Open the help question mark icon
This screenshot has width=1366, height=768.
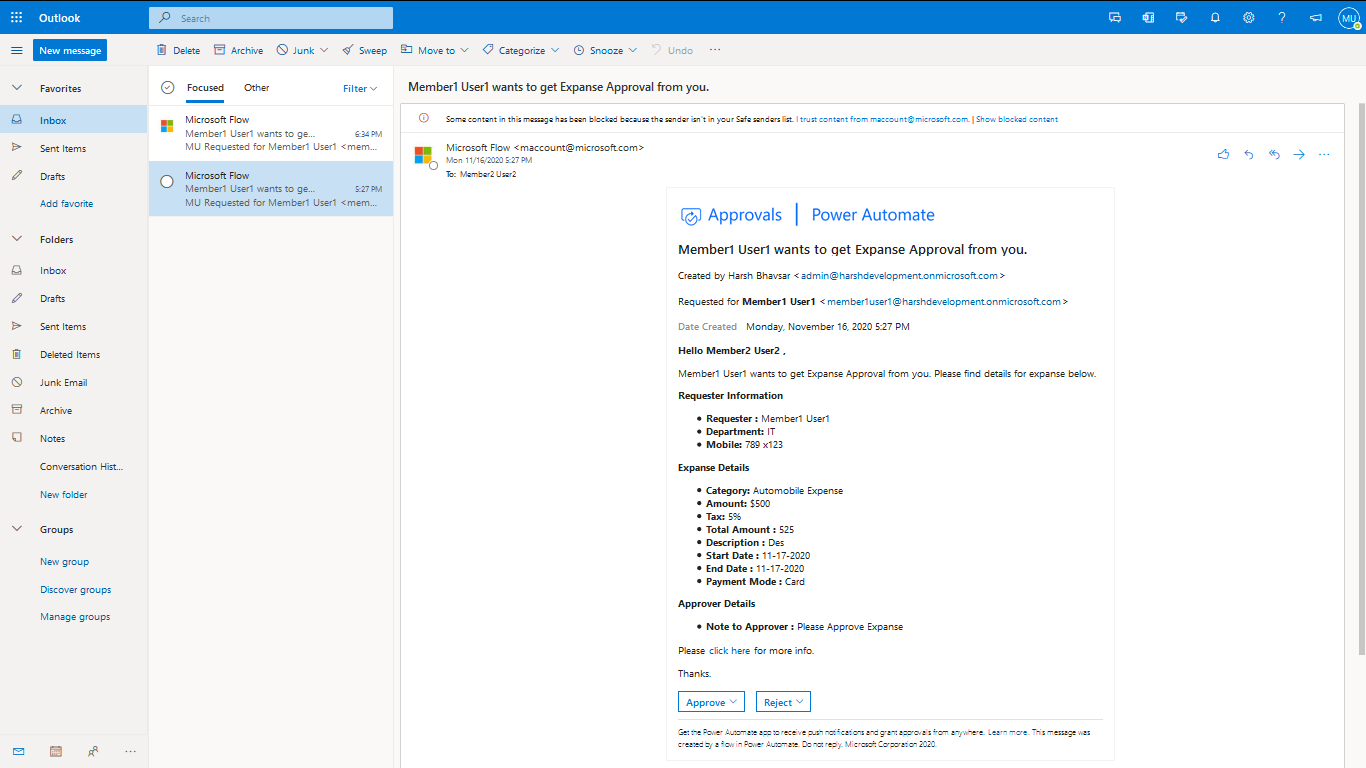(x=1282, y=18)
